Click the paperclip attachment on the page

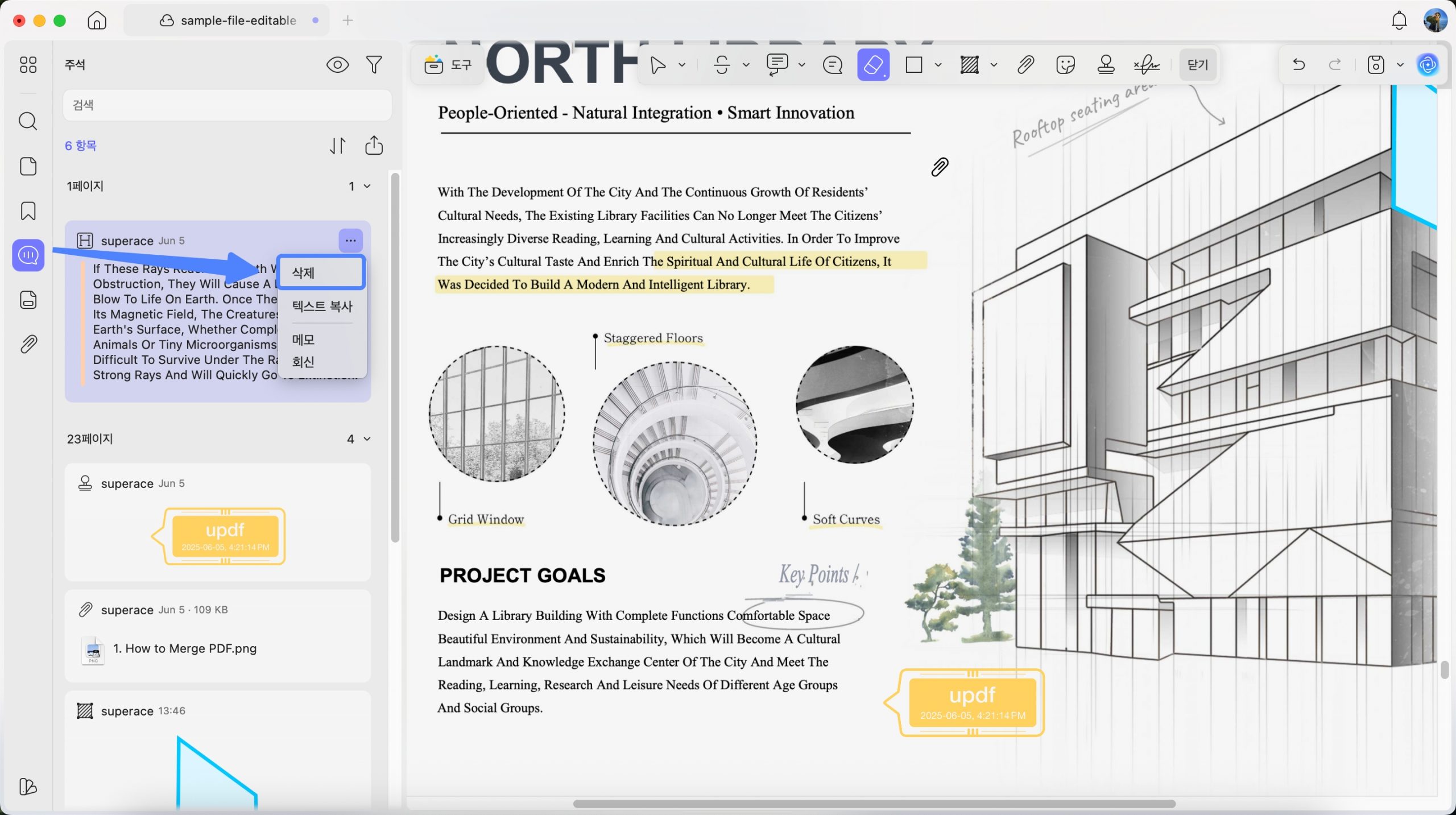tap(940, 167)
